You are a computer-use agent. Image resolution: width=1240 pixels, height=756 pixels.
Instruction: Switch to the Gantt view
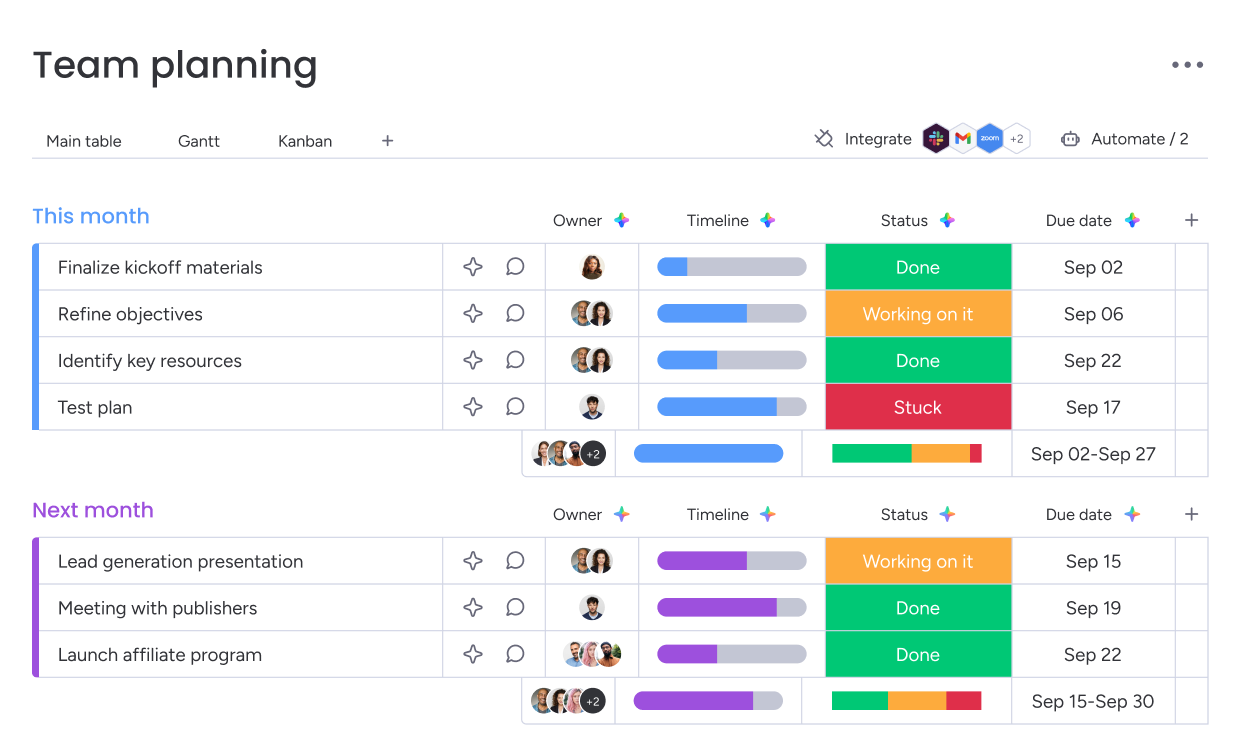tap(199, 141)
